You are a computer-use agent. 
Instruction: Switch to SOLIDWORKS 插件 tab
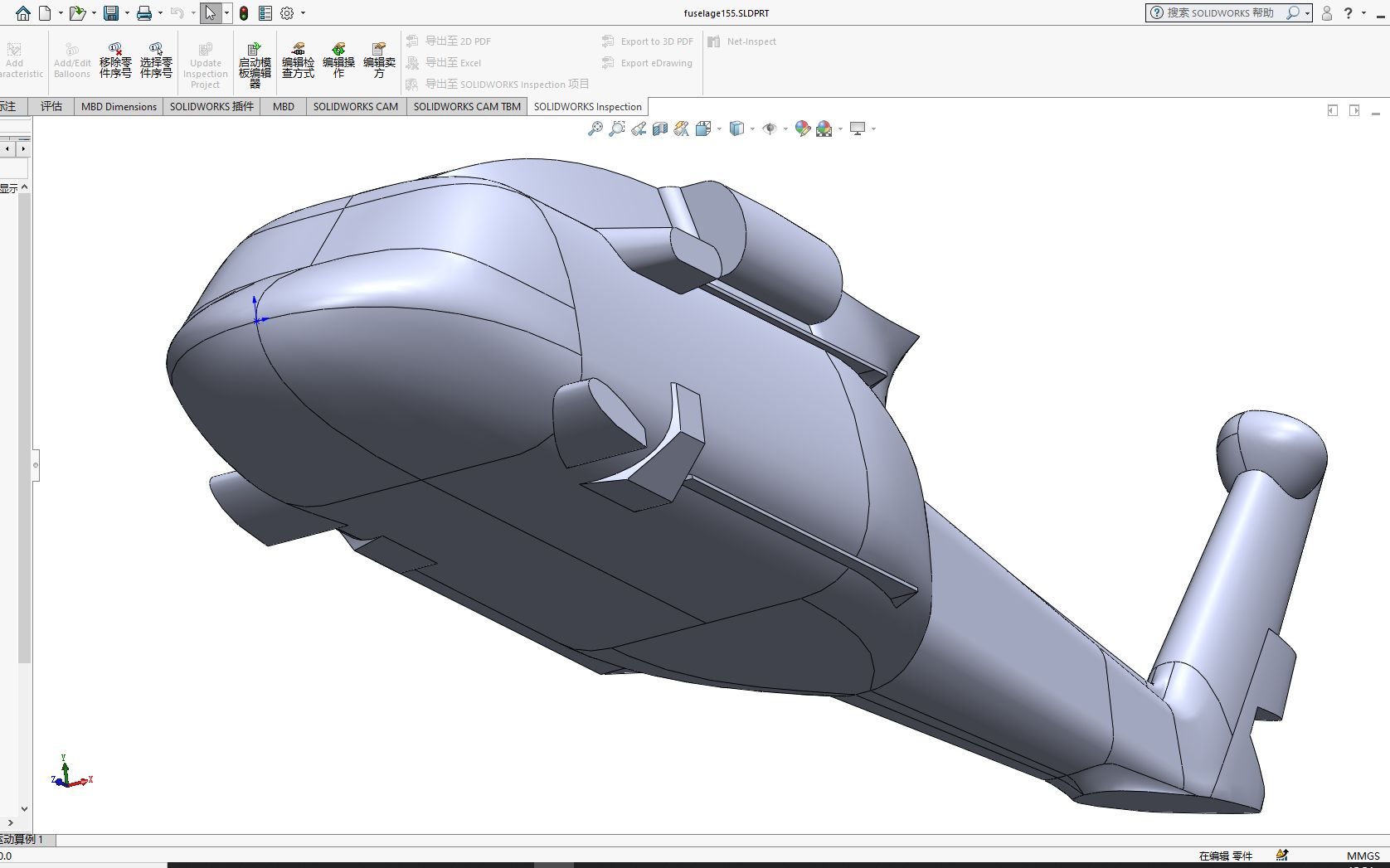[211, 106]
